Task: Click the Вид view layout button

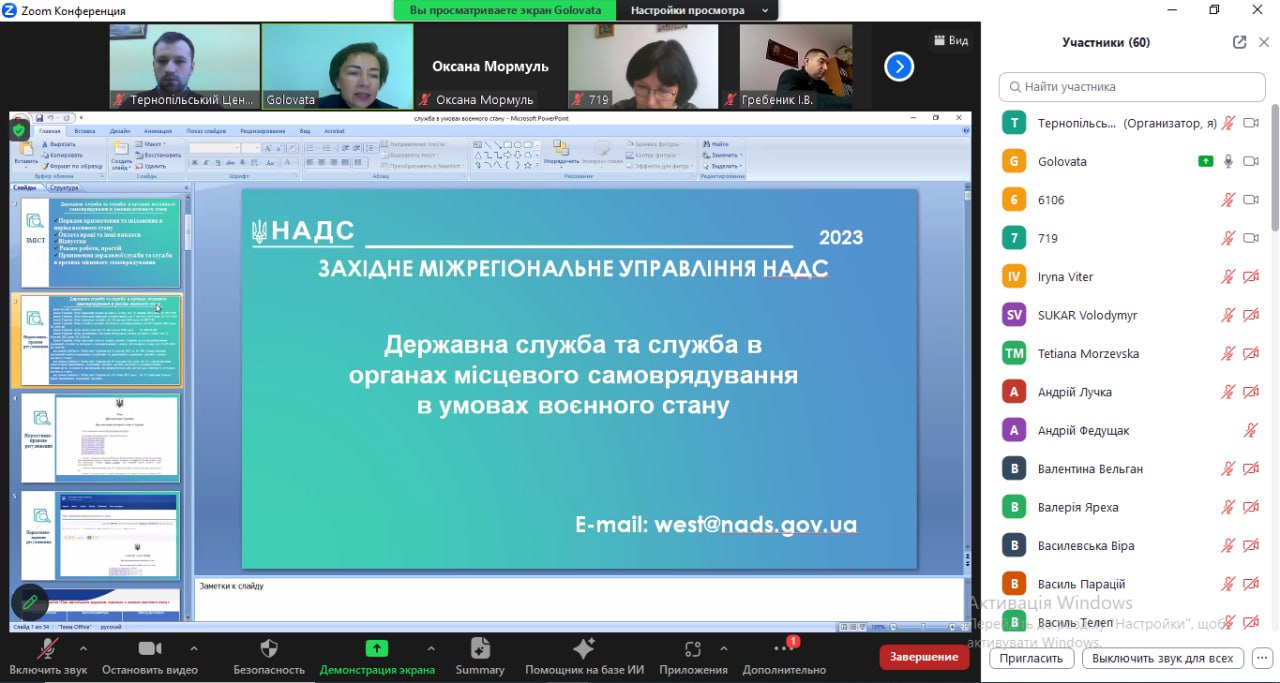Action: click(951, 40)
